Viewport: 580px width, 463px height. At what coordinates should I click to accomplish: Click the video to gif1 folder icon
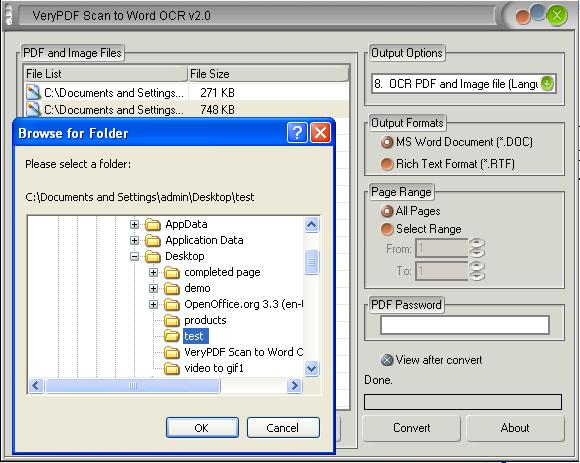(x=172, y=368)
